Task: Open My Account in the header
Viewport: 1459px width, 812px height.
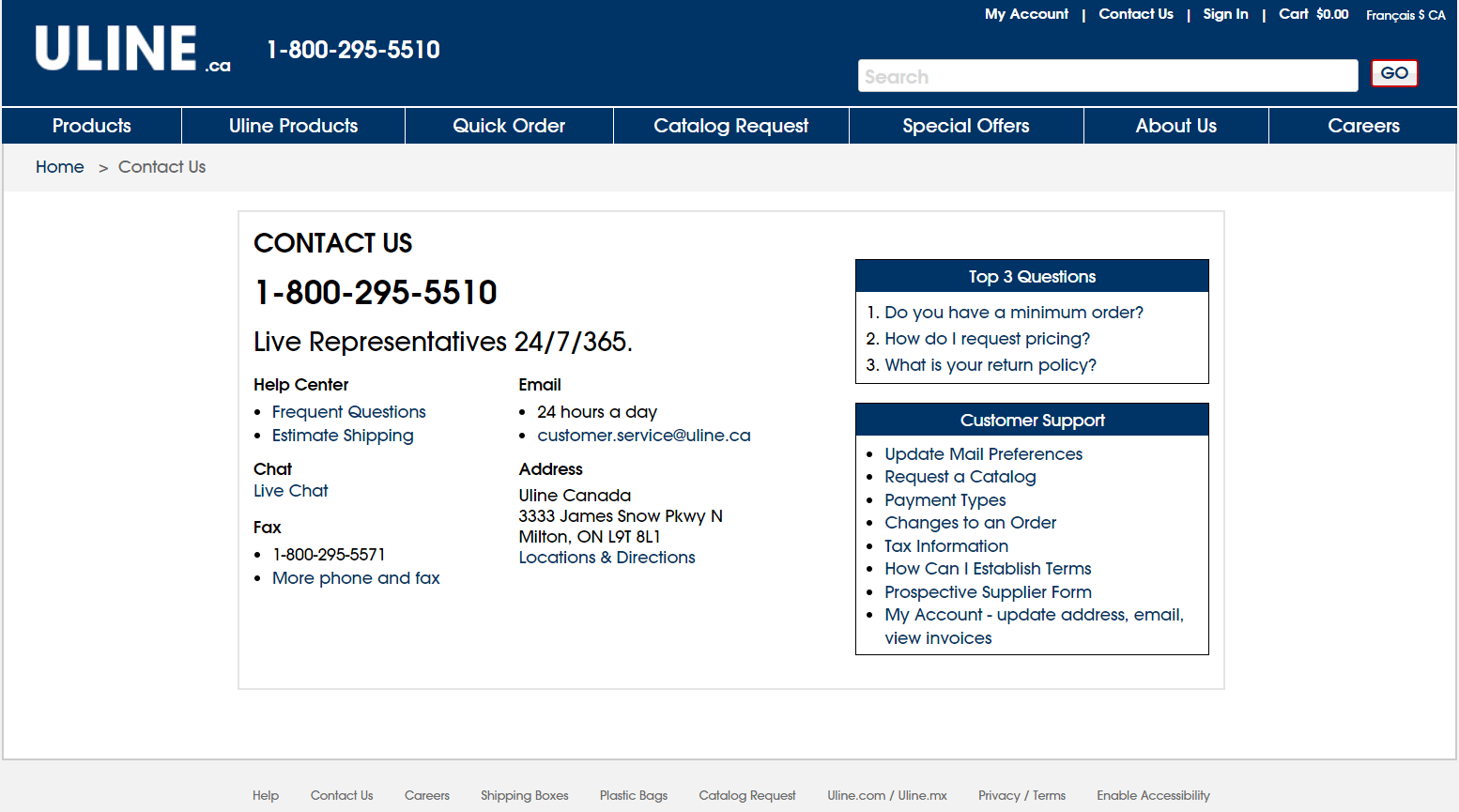Action: point(1026,14)
